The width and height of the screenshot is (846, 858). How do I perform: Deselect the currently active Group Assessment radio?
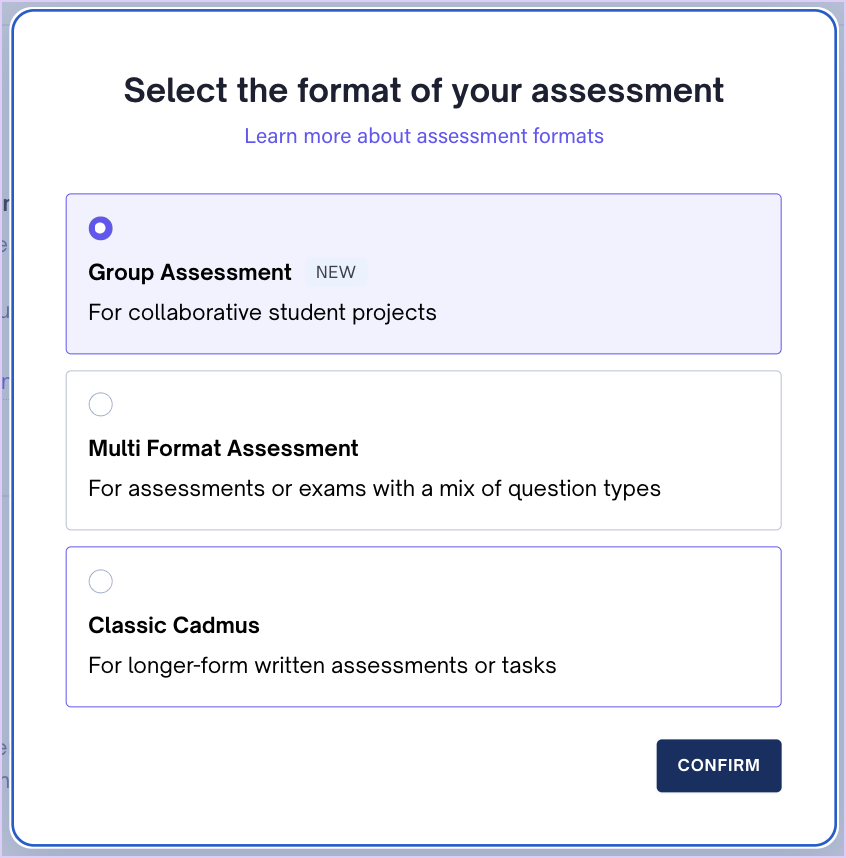pos(100,228)
